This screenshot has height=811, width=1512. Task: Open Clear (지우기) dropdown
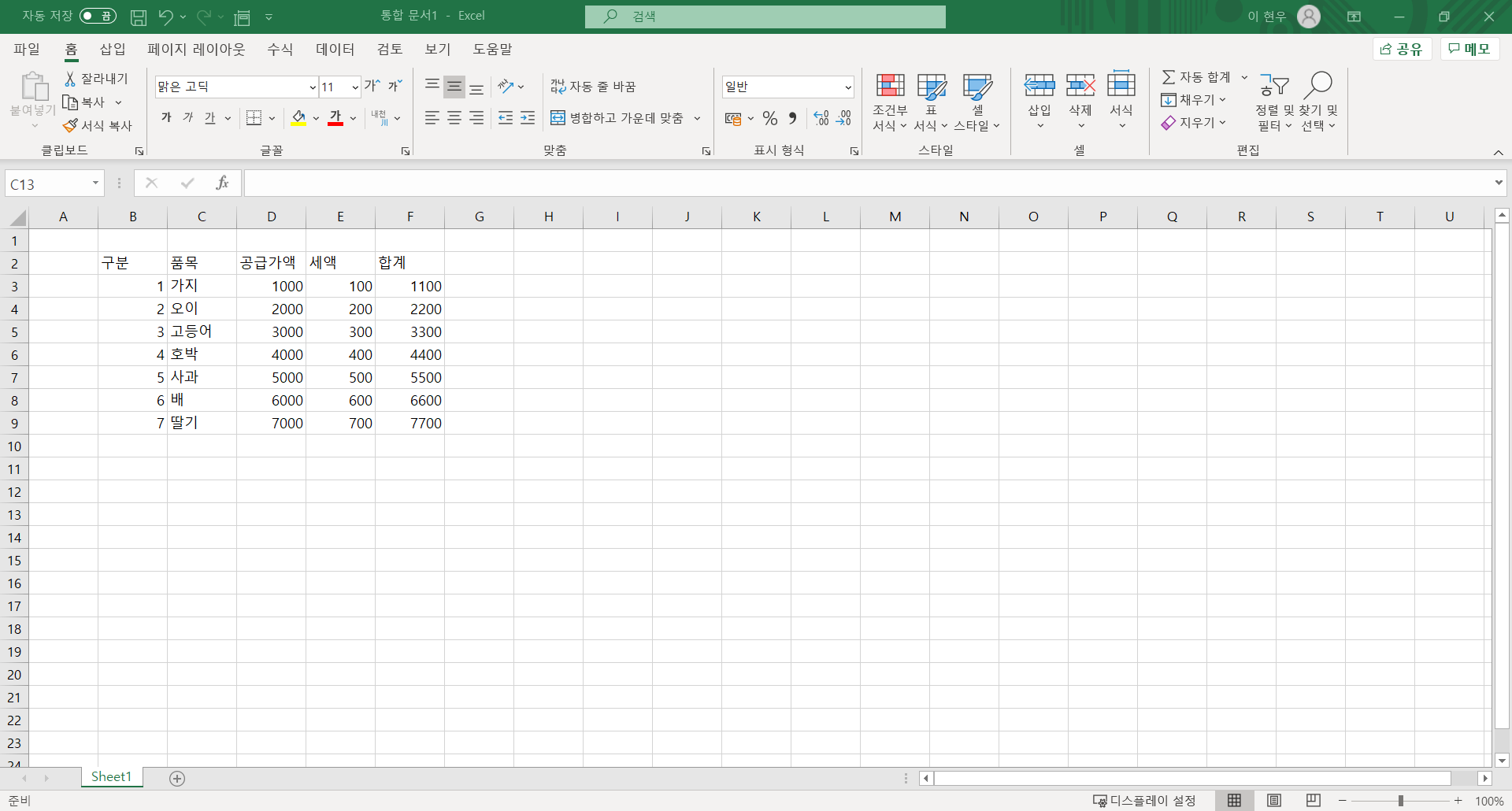[1194, 123]
